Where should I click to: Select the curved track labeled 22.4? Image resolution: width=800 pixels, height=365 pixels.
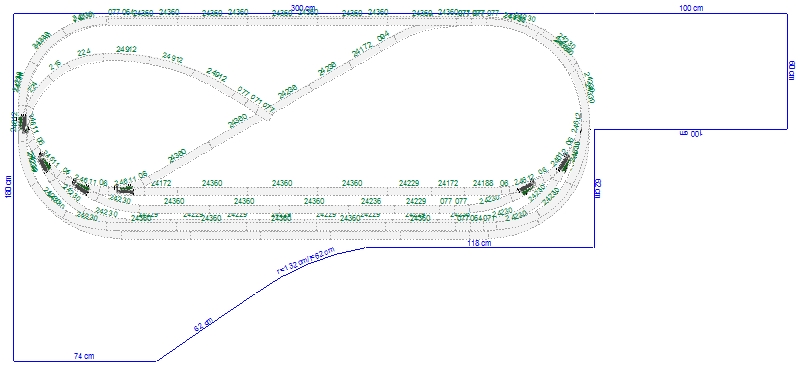(x=84, y=52)
